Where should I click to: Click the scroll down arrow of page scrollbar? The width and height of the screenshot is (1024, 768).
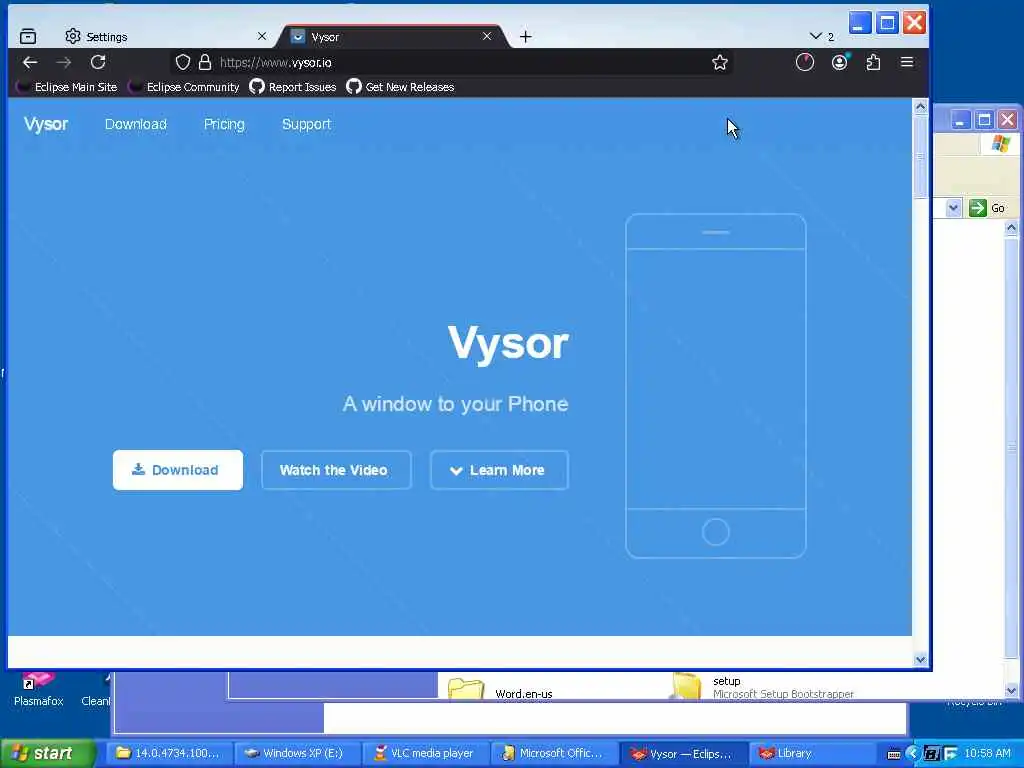pyautogui.click(x=921, y=660)
